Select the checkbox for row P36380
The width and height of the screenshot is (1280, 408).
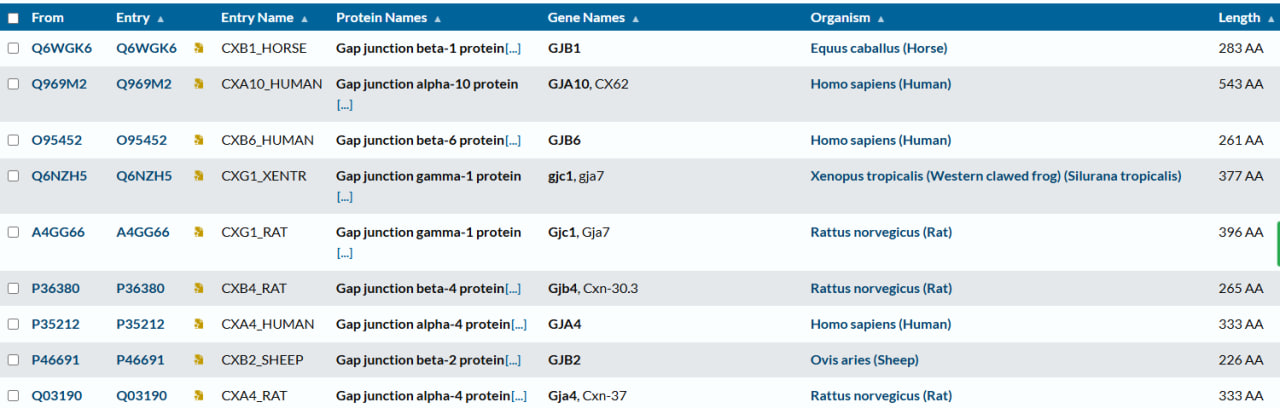click(13, 288)
